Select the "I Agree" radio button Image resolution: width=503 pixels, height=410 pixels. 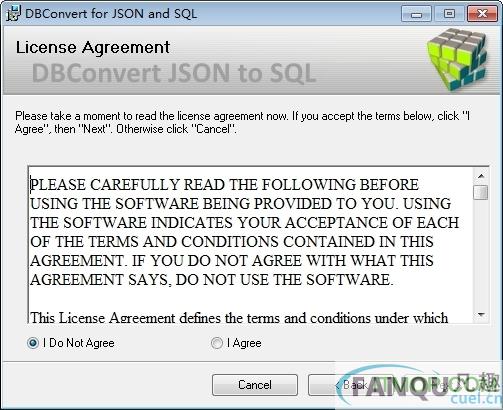pyautogui.click(x=217, y=343)
